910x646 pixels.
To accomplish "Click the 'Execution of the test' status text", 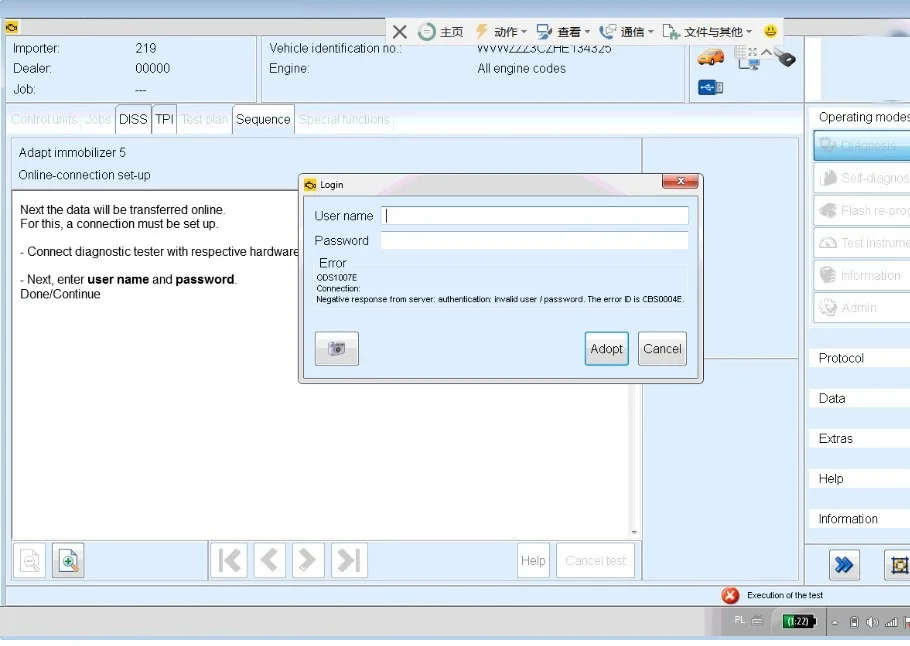I will [x=785, y=596].
